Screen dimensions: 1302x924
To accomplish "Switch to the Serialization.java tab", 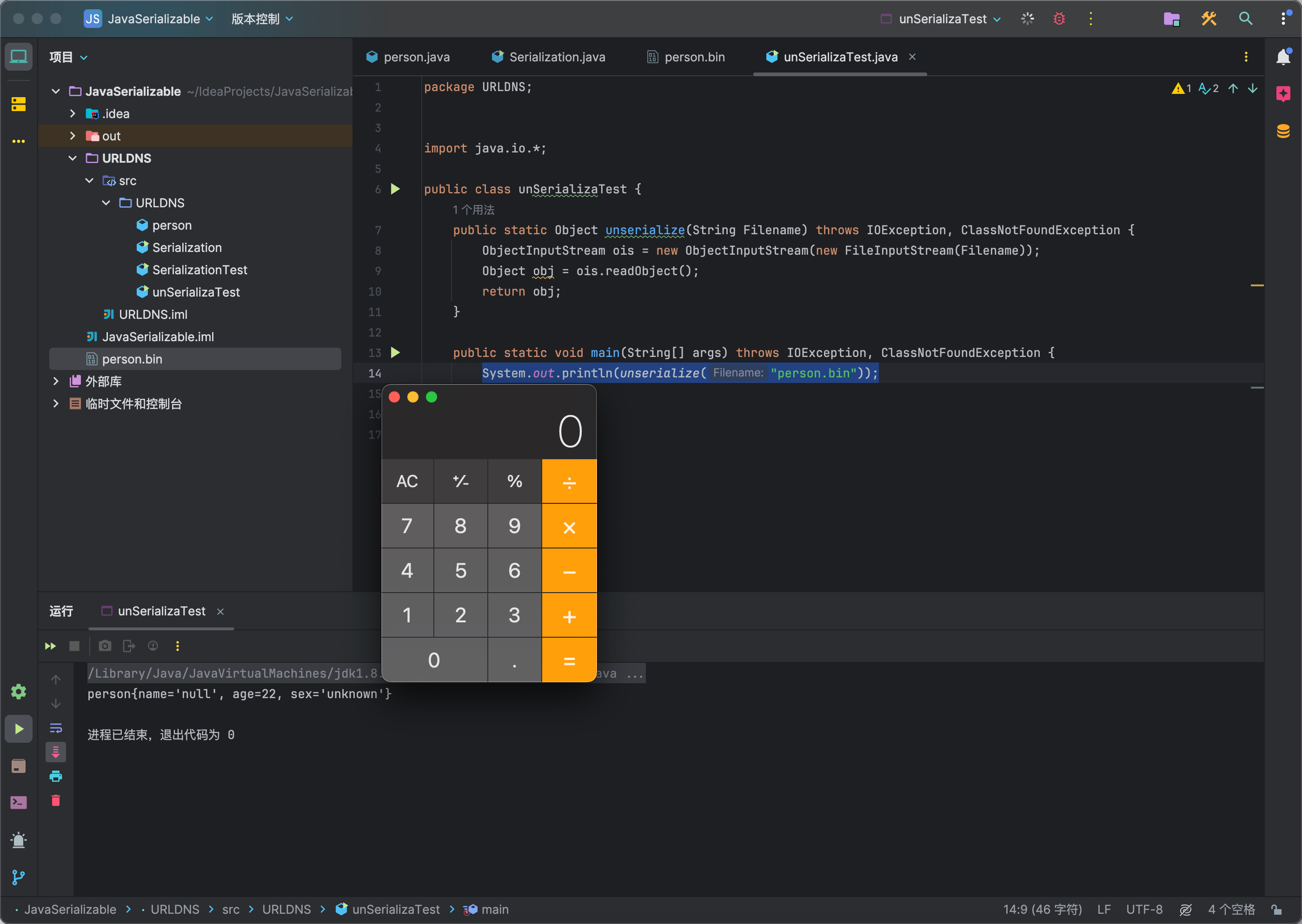I will (x=549, y=57).
